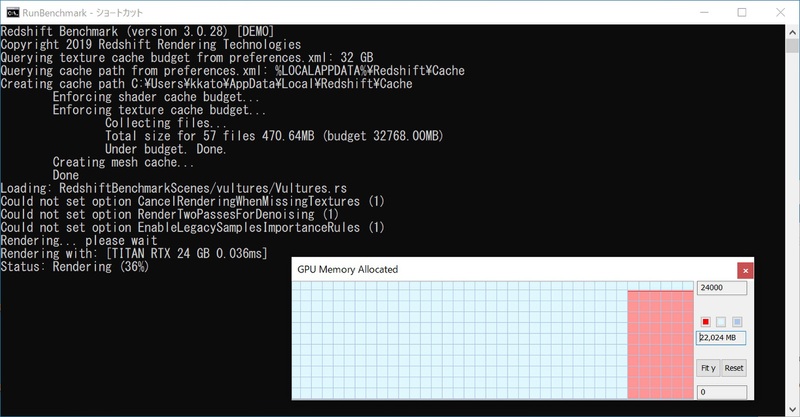
Task: Maximize the RunBenchmark window
Action: (742, 12)
